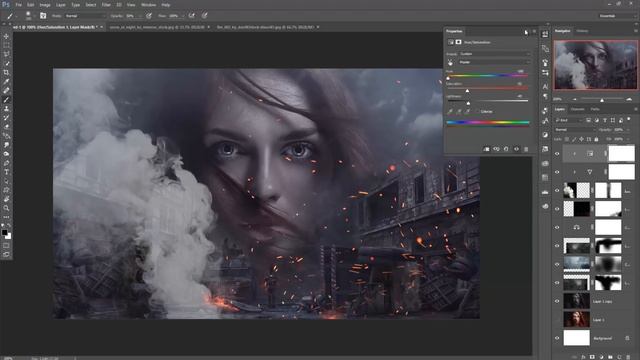Switch to the Channels tab
This screenshot has height=360, width=640.
click(577, 109)
